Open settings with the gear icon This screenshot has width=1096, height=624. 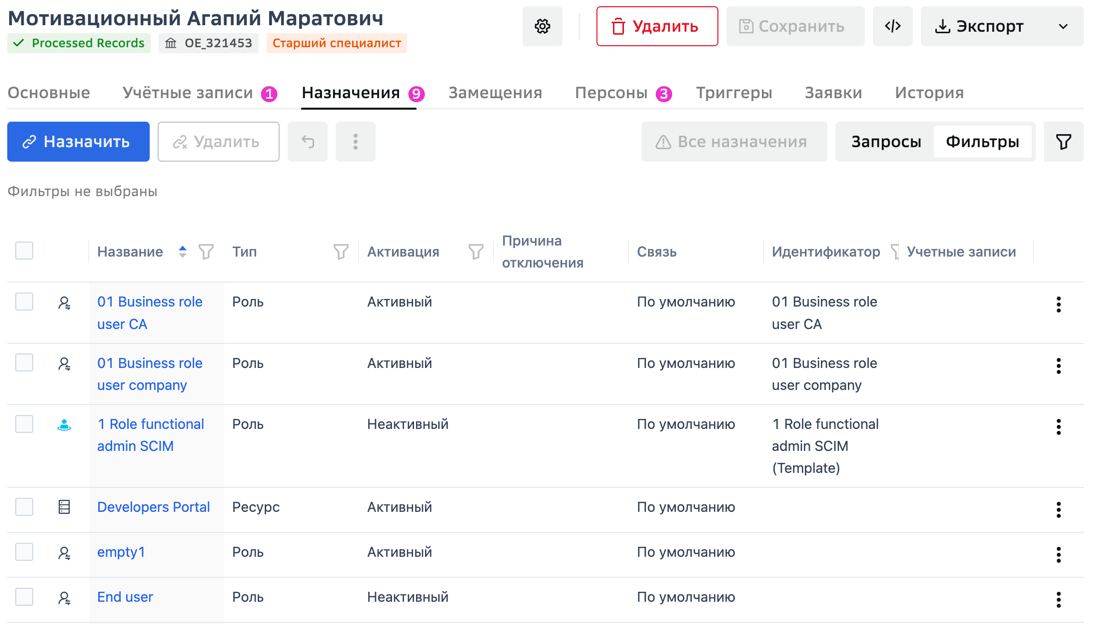coord(542,27)
